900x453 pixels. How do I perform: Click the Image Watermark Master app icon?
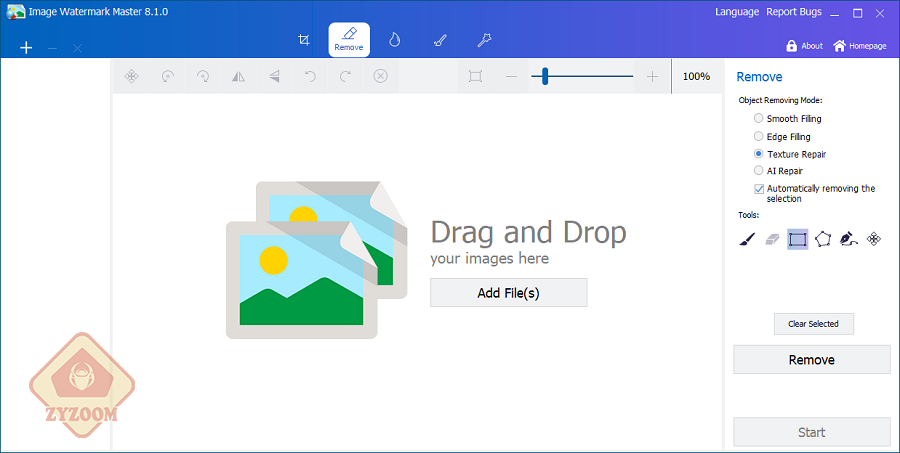15,12
